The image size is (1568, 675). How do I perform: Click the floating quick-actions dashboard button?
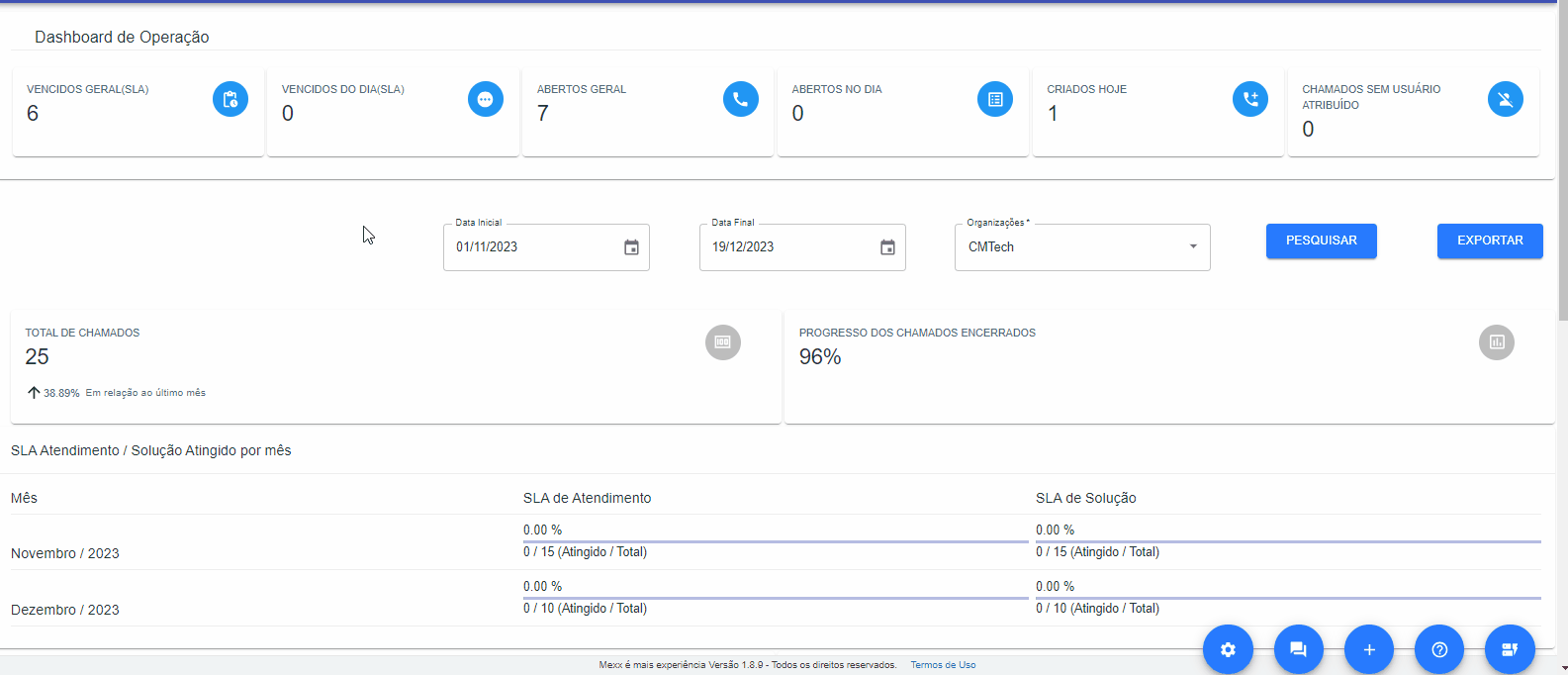point(1510,649)
